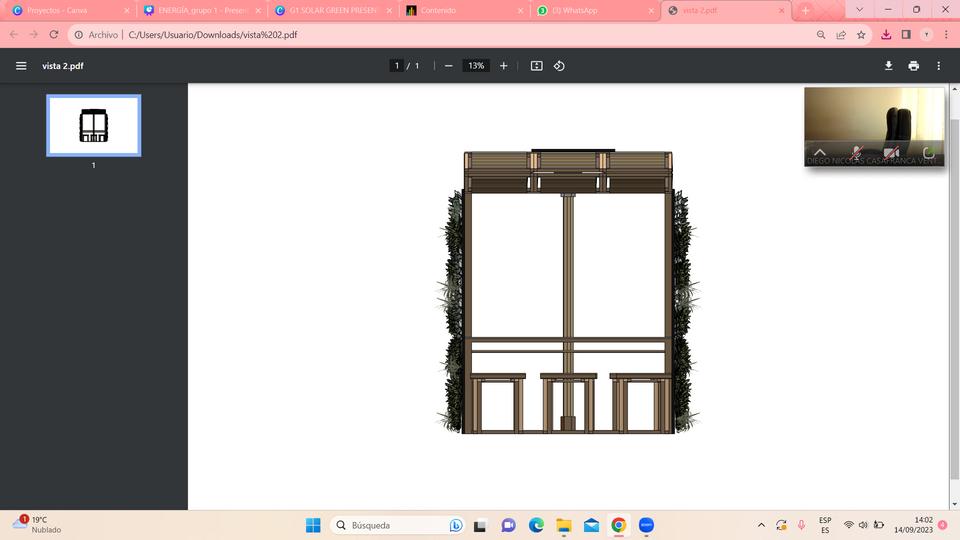Download the PDF from the viewer toolbar
This screenshot has width=960, height=540.
click(888, 66)
